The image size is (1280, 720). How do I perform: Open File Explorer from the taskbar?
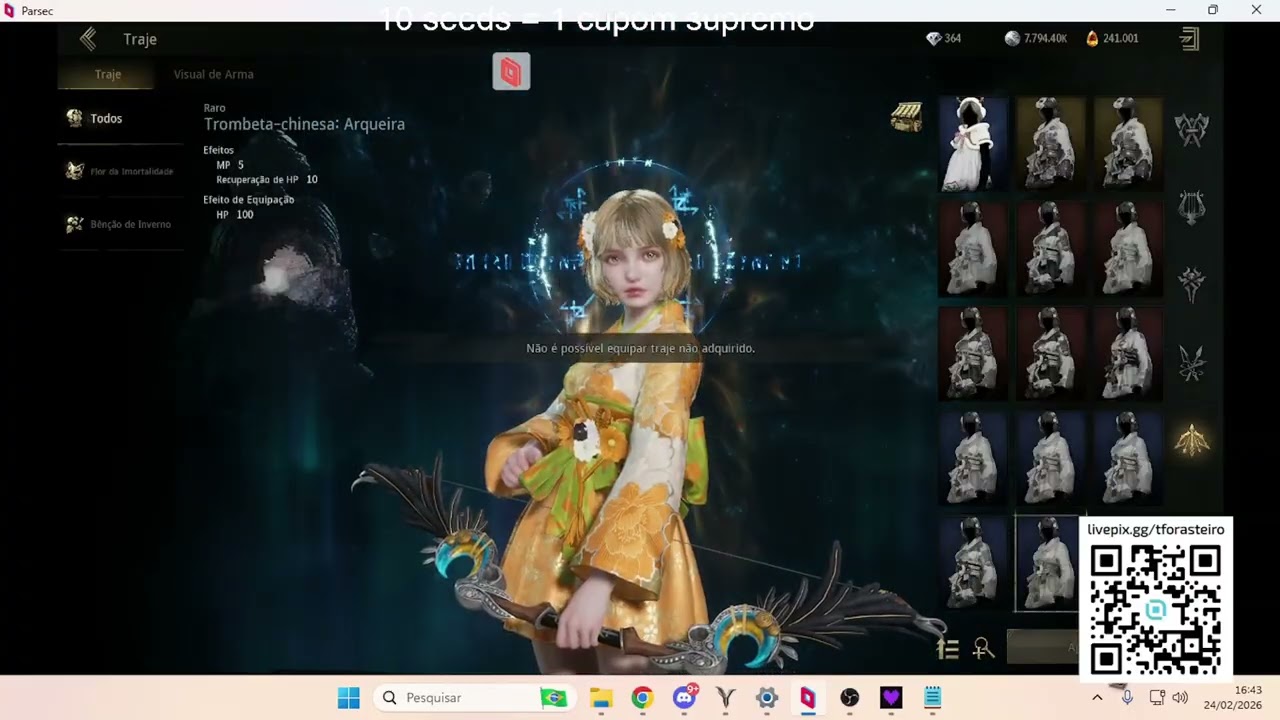(601, 698)
